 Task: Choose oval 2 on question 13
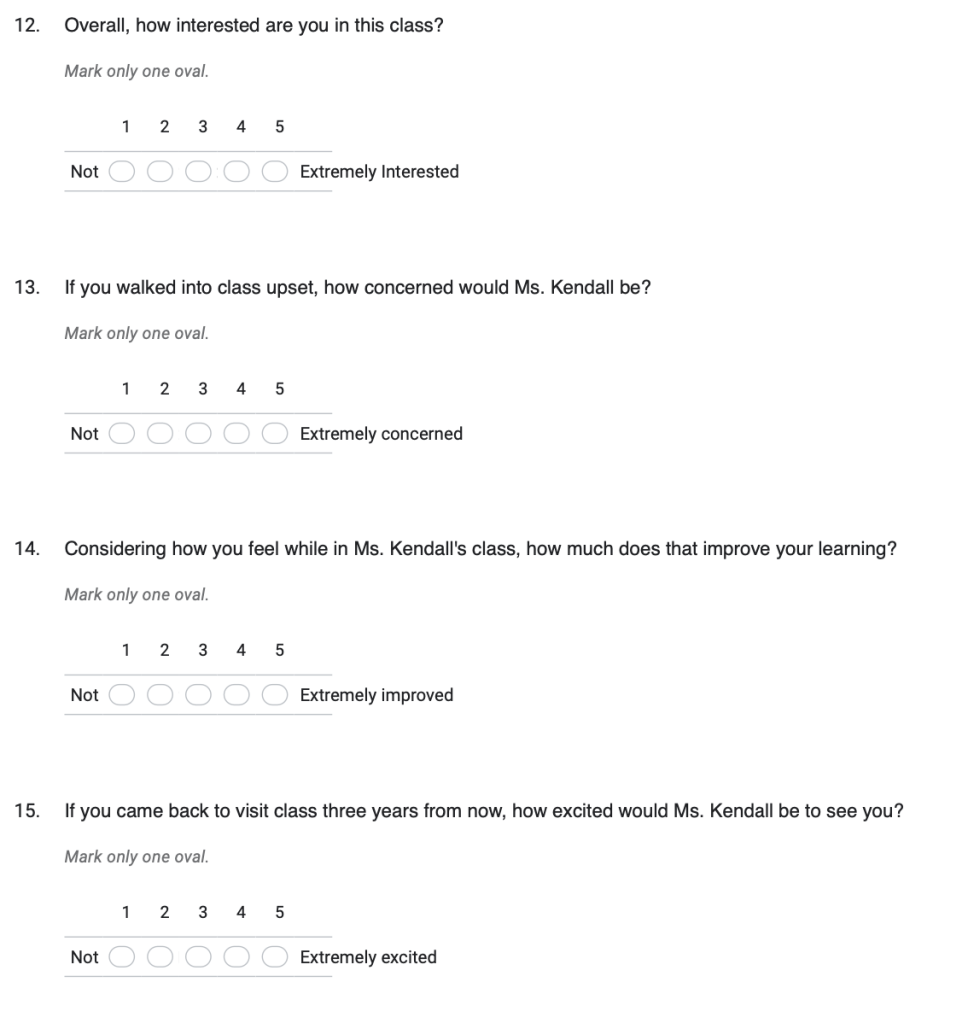[160, 434]
